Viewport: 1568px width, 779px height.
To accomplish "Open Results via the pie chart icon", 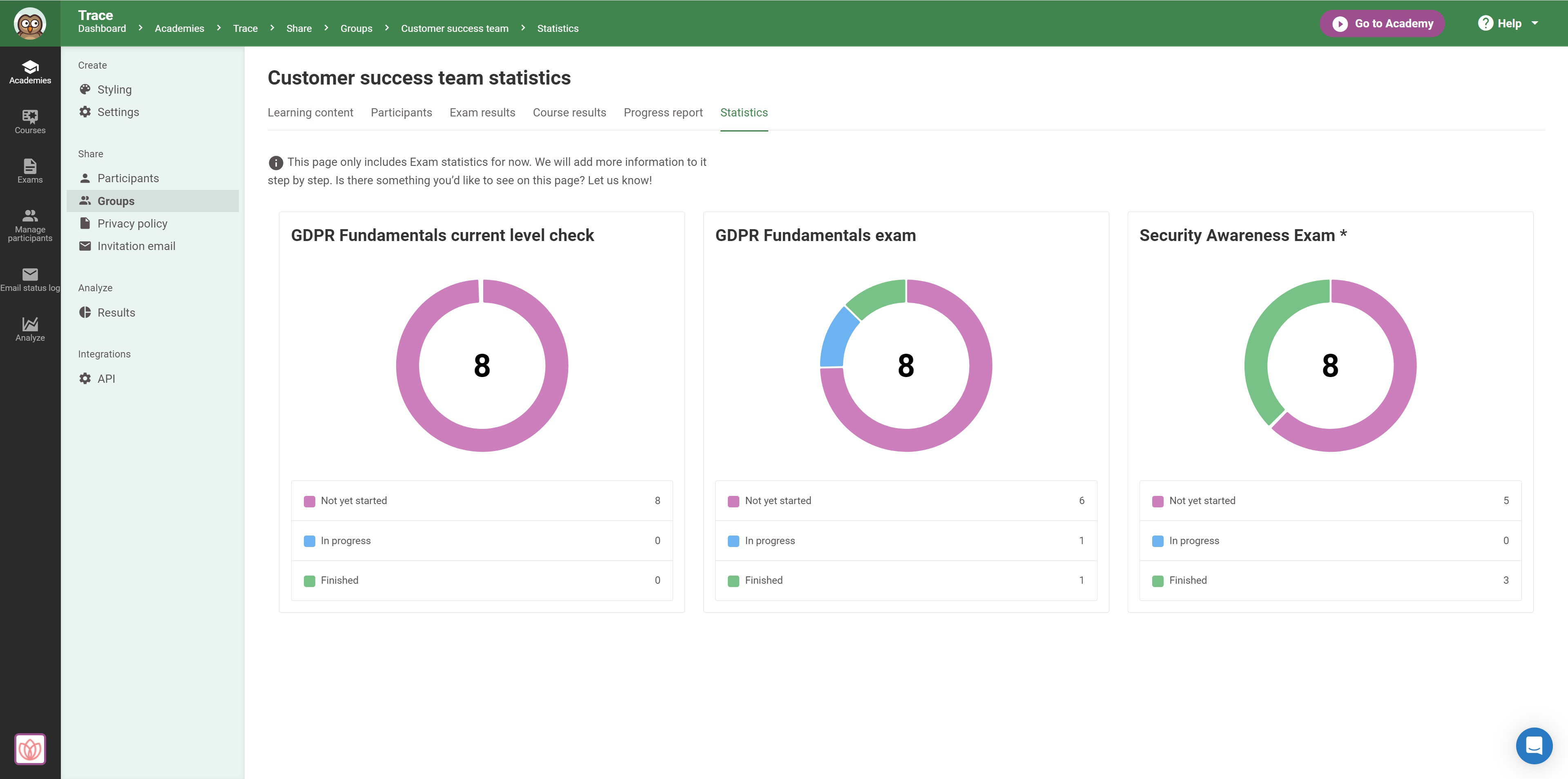I will click(85, 312).
